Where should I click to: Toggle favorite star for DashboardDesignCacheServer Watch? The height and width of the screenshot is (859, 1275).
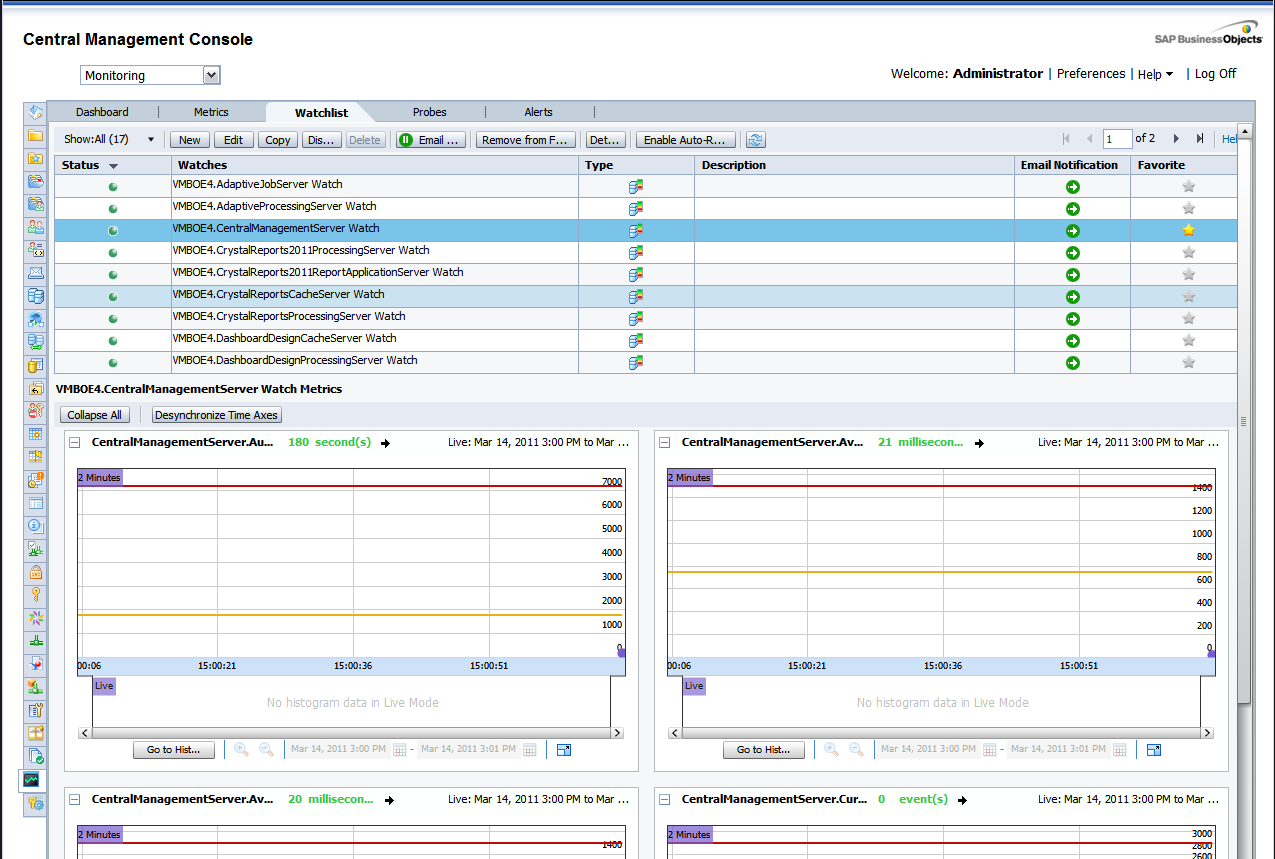coord(1189,340)
